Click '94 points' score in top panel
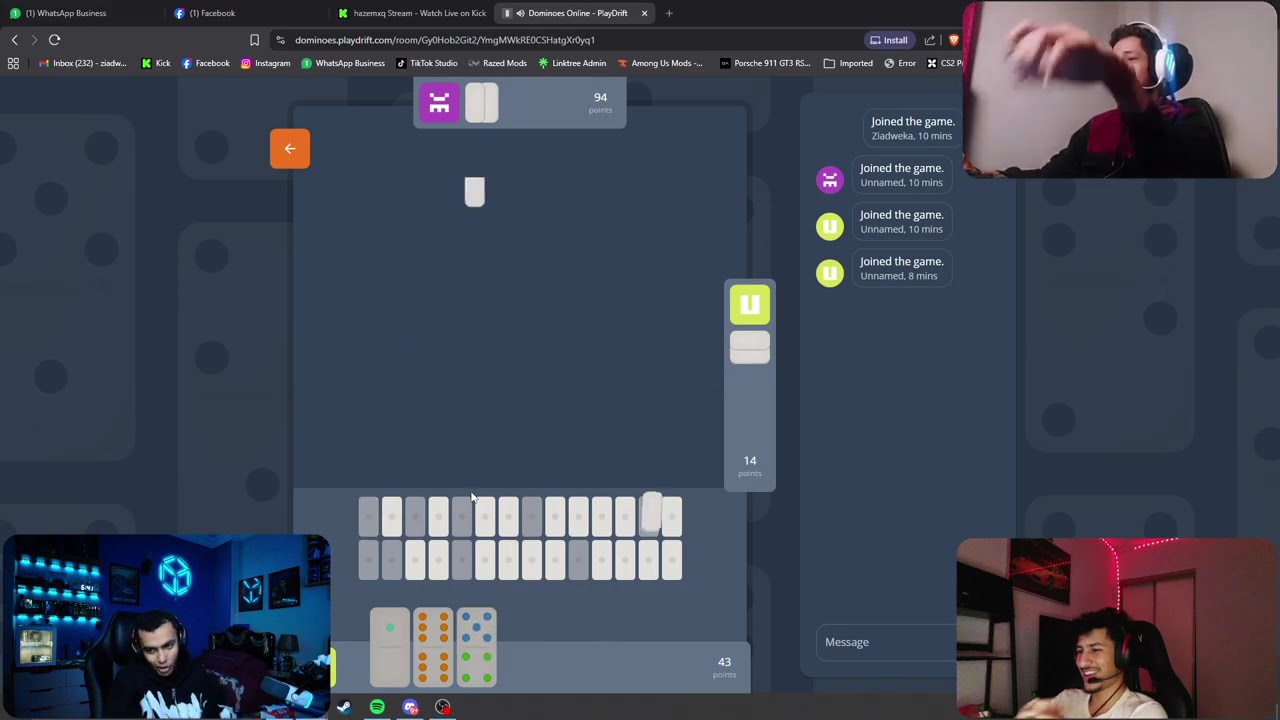The image size is (1280, 720). [x=600, y=103]
